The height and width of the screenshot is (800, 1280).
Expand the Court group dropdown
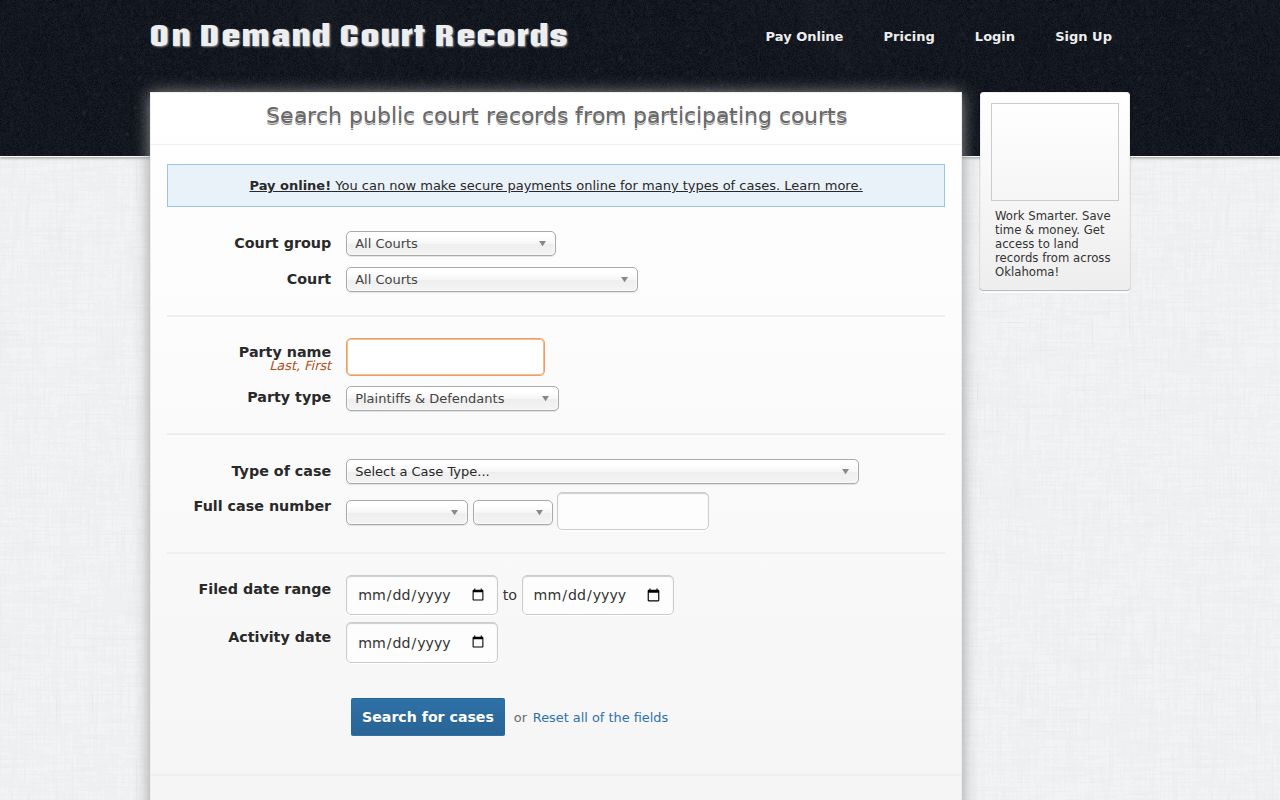pyautogui.click(x=450, y=244)
